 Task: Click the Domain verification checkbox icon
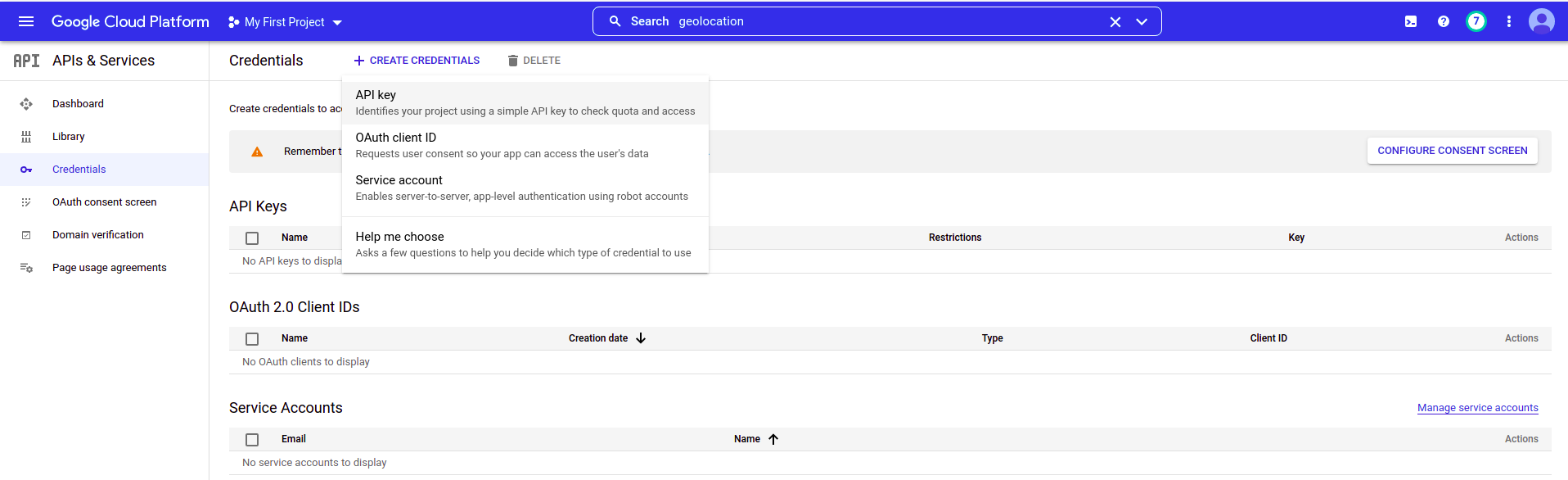click(x=26, y=235)
